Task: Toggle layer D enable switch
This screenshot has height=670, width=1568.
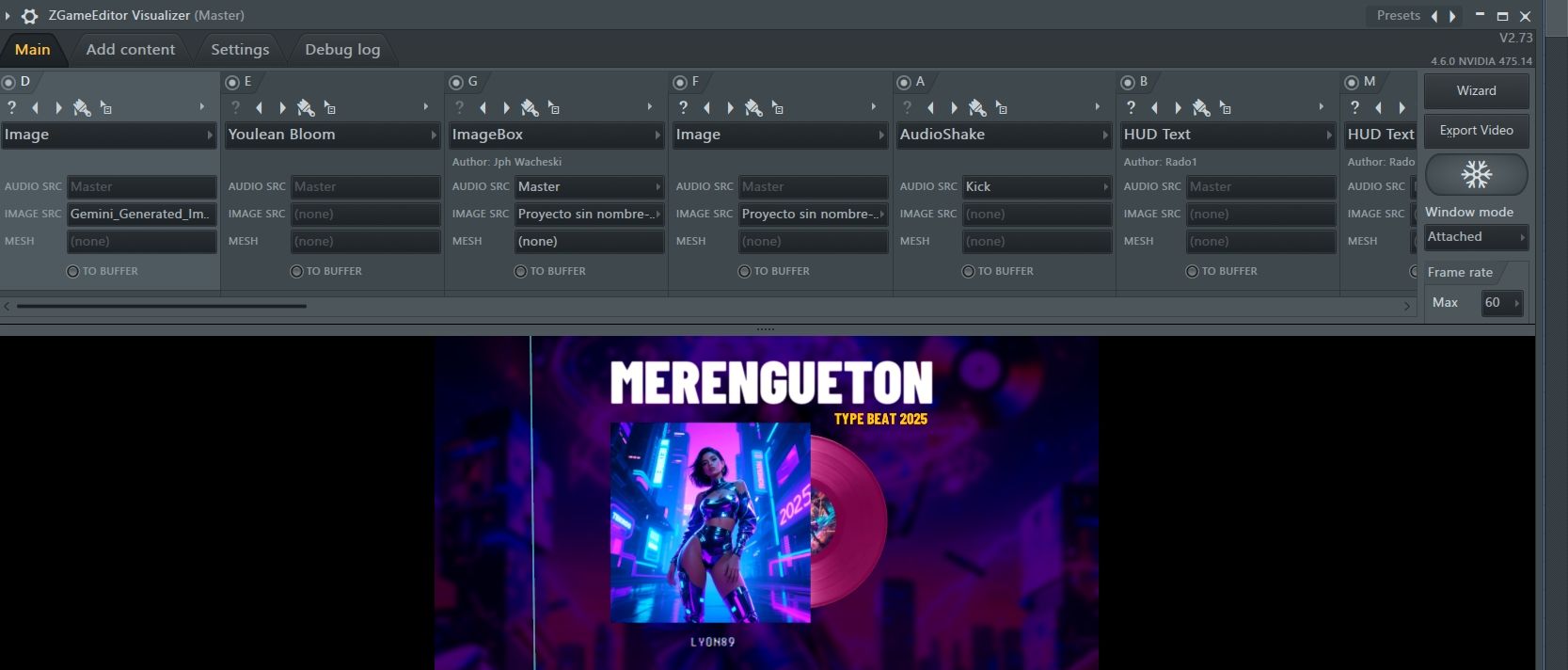Action: click(x=9, y=83)
